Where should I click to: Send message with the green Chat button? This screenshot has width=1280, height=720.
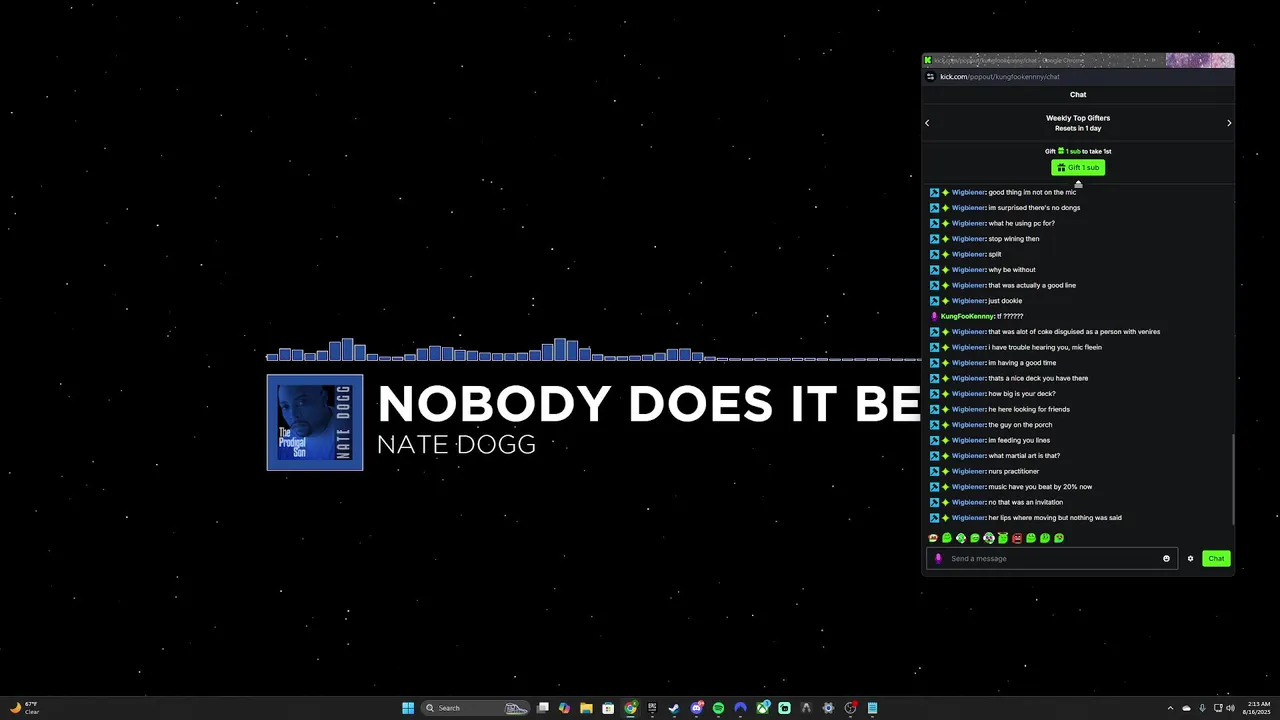(1216, 559)
